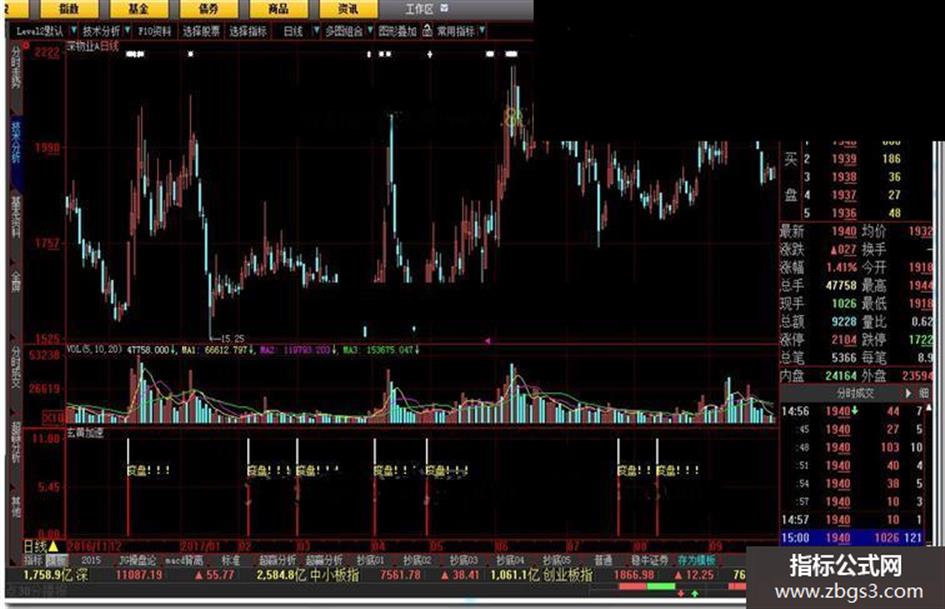This screenshot has width=945, height=609.
Task: Click the 中小板指 index in status bar
Action: click(334, 575)
